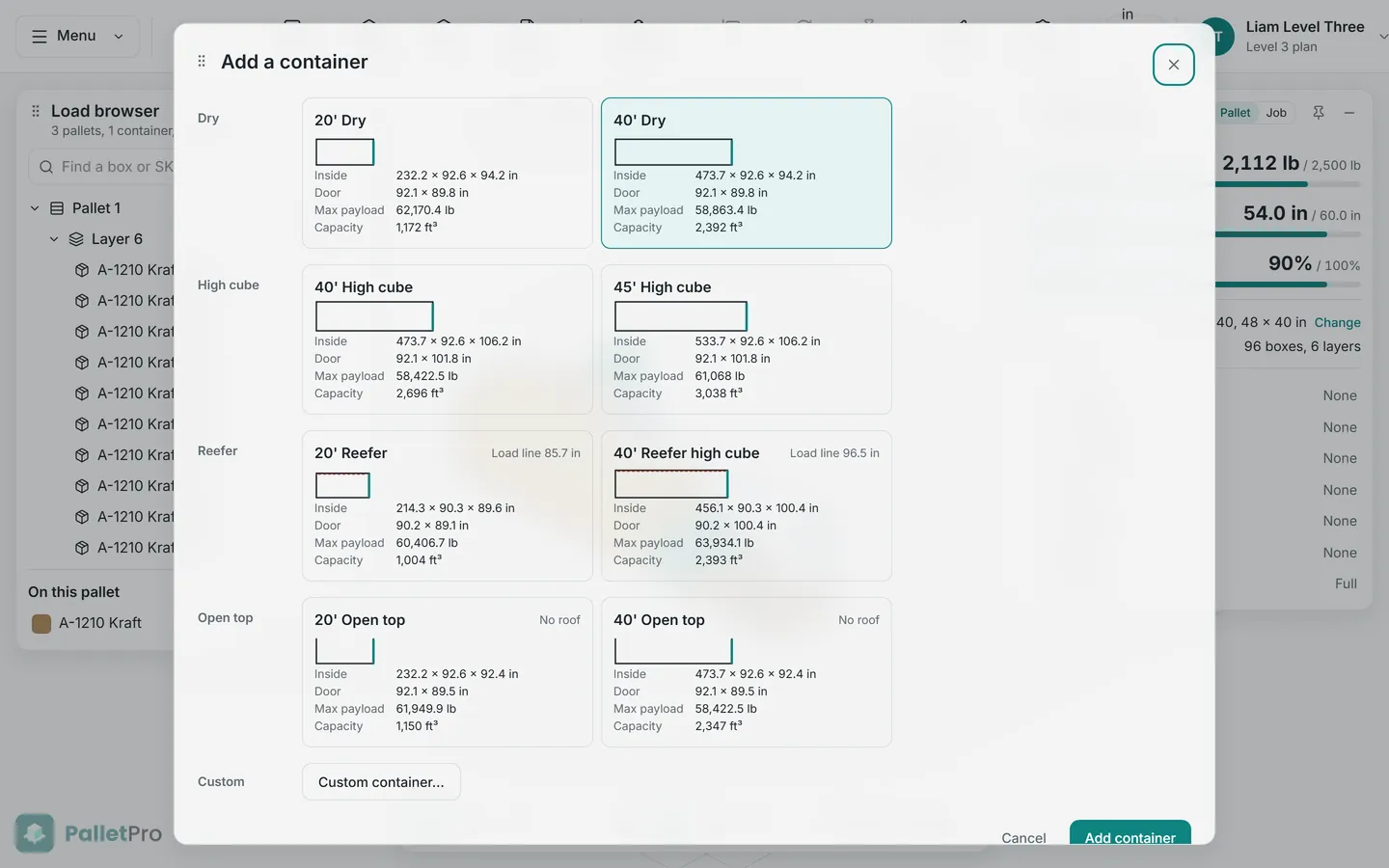Click the Load browser panel drag handle

(x=36, y=111)
